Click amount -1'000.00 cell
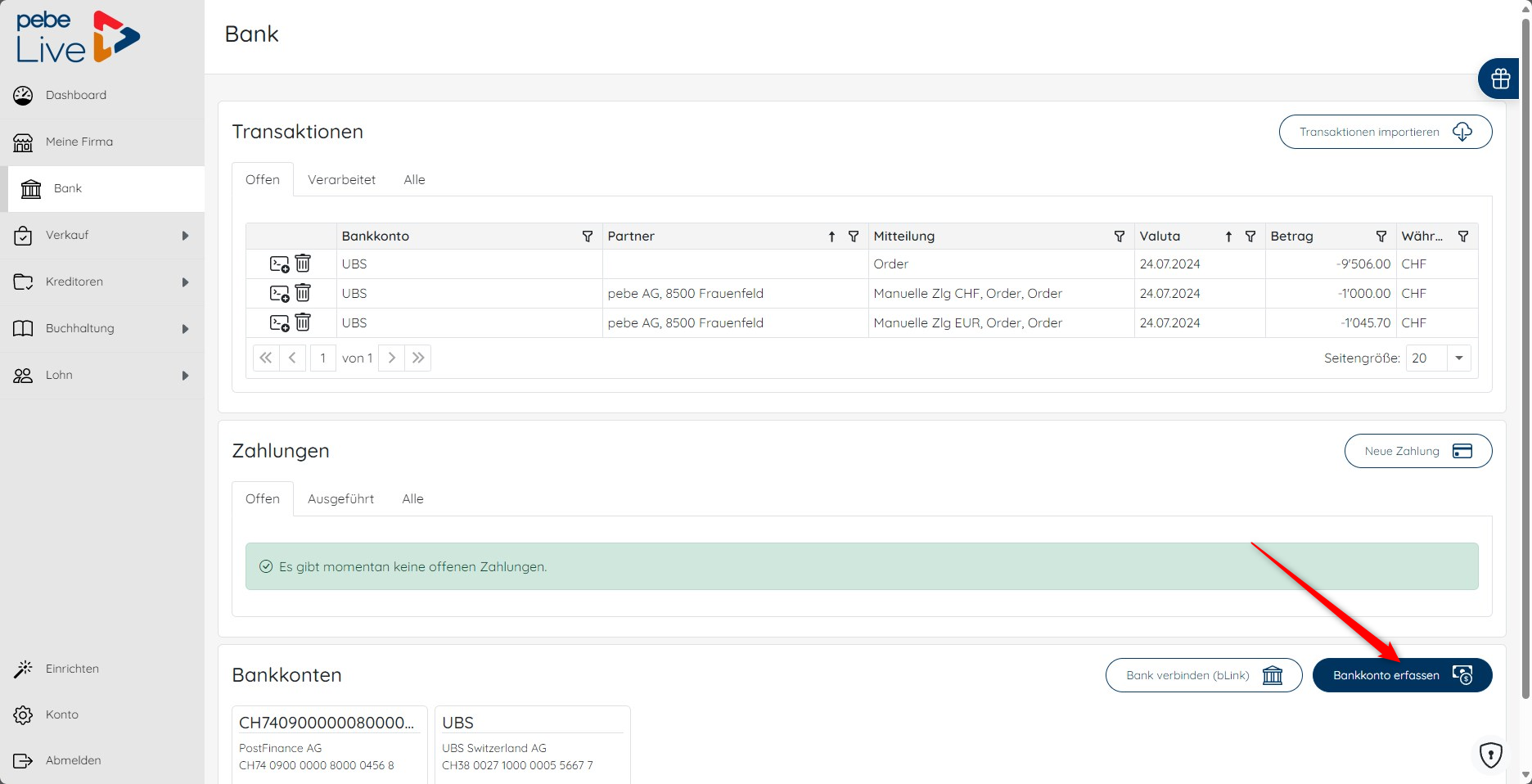This screenshot has height=784, width=1532. point(1331,294)
